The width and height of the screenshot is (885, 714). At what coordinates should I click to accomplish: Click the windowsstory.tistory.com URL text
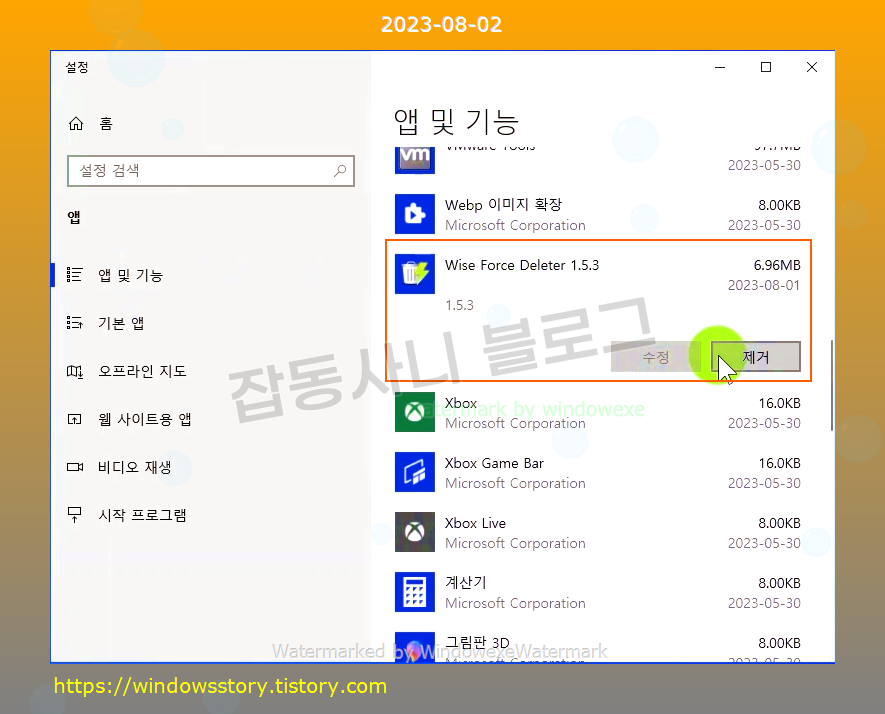point(220,686)
